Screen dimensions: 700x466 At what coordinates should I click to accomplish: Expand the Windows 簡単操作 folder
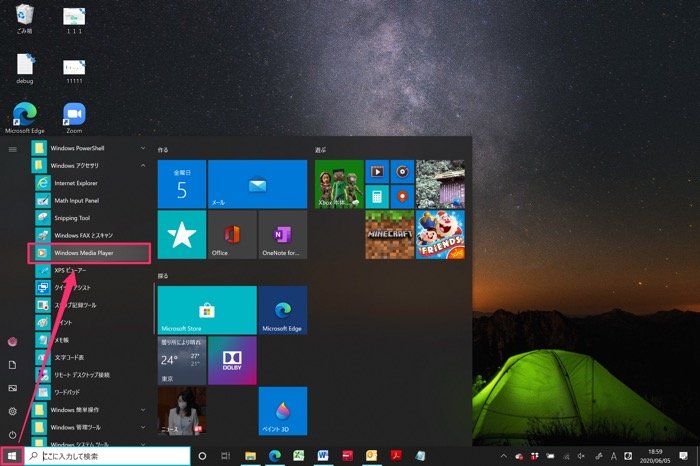(89, 410)
